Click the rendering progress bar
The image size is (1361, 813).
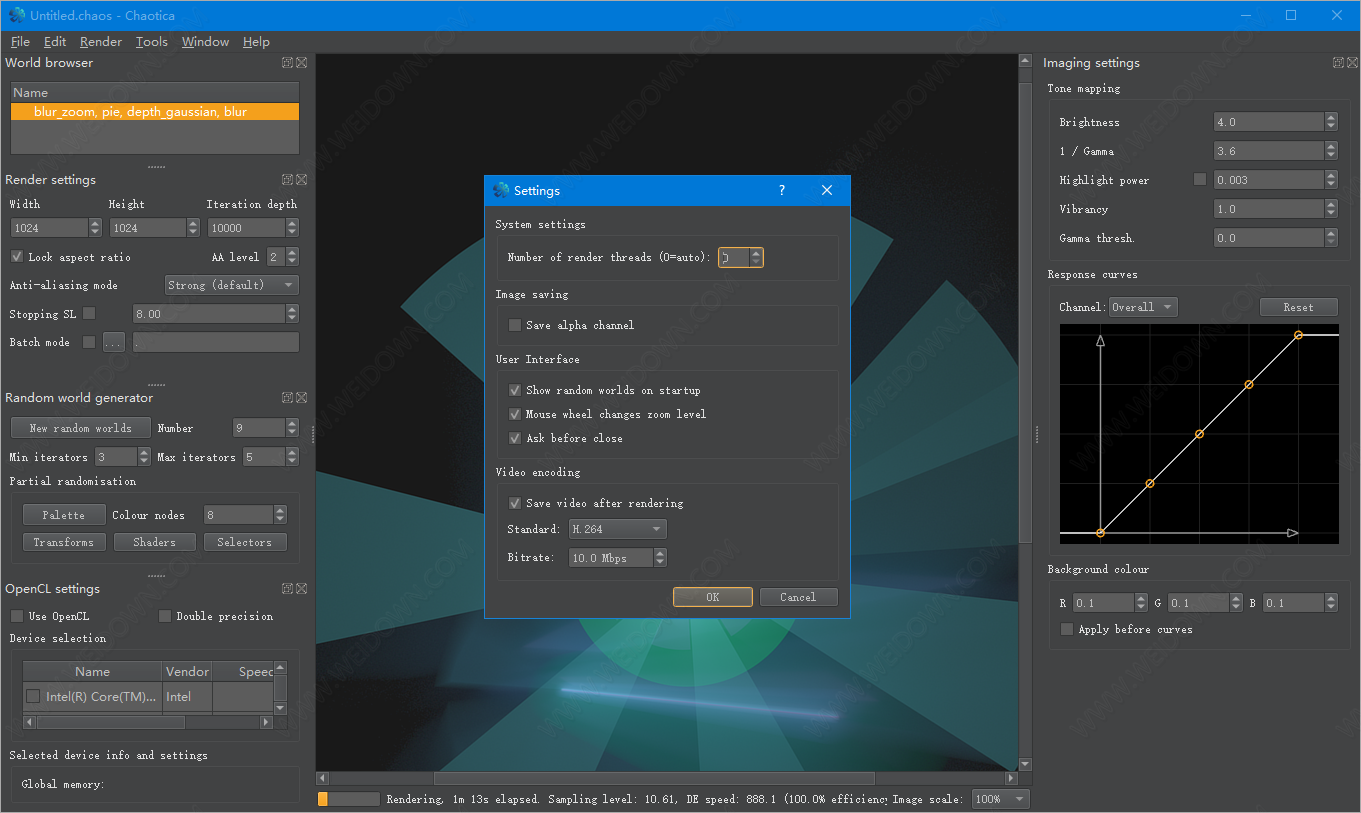coord(349,799)
